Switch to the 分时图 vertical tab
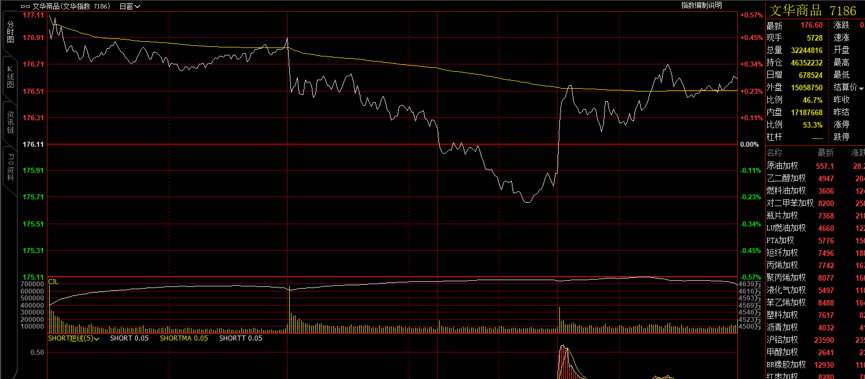The image size is (865, 379). (10, 32)
